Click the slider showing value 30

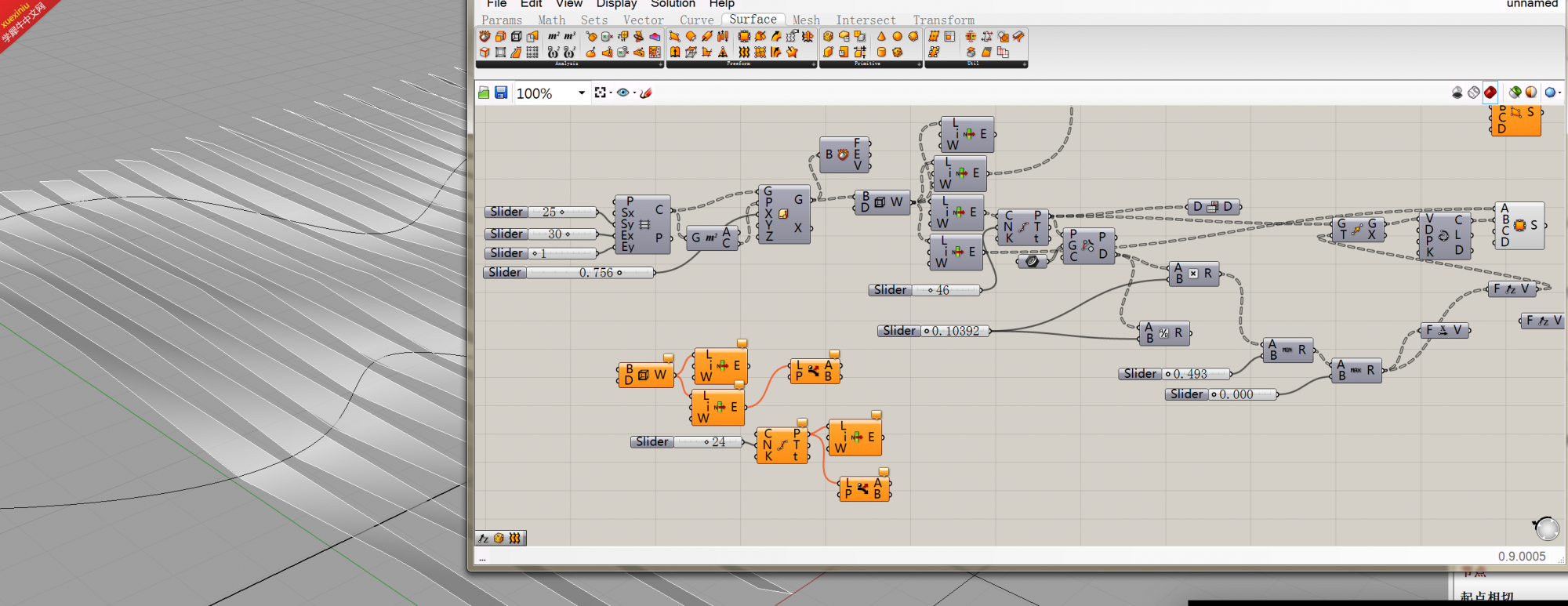(x=540, y=234)
